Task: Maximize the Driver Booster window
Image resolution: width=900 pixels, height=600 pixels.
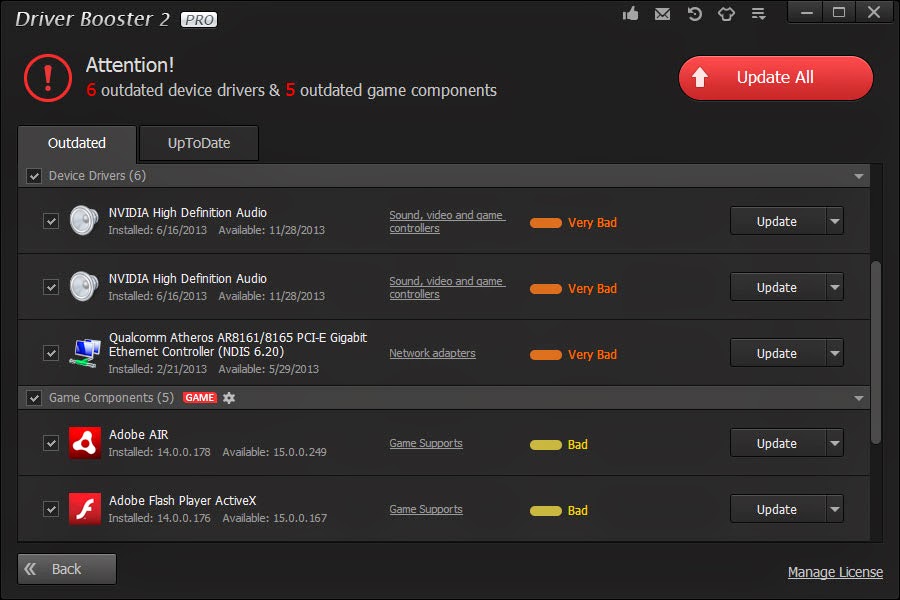Action: [x=839, y=12]
